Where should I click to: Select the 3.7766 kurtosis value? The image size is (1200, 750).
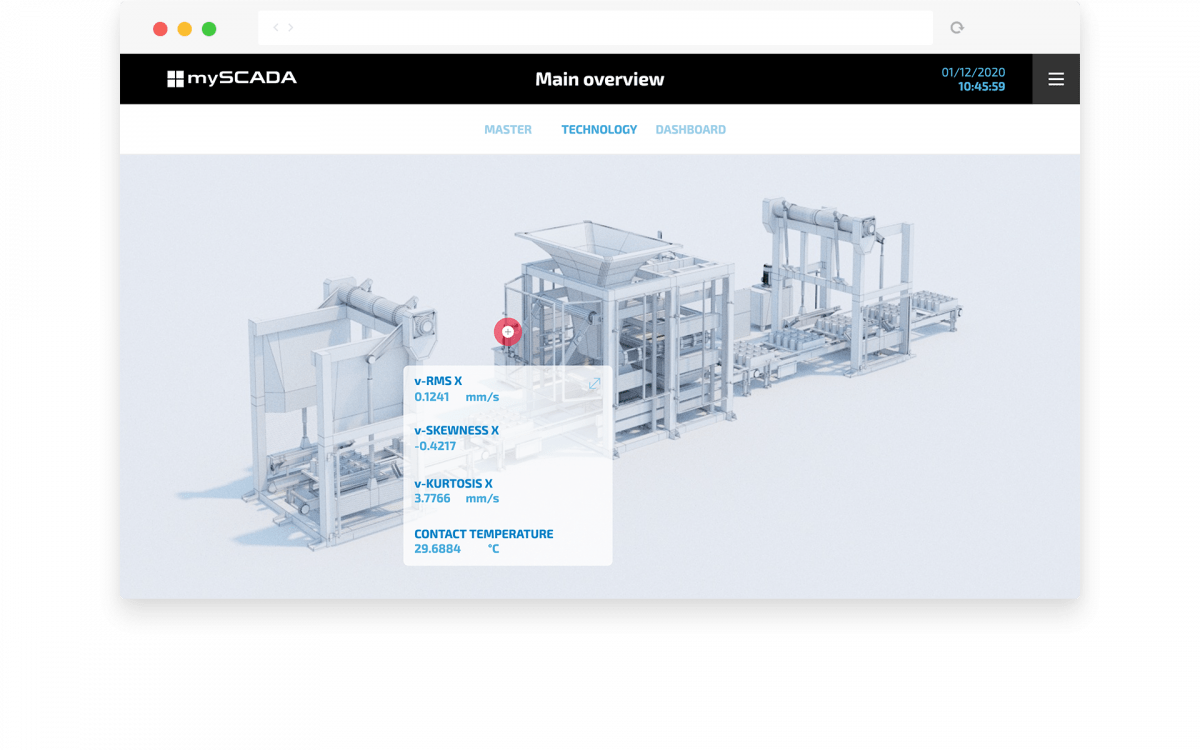(x=432, y=499)
